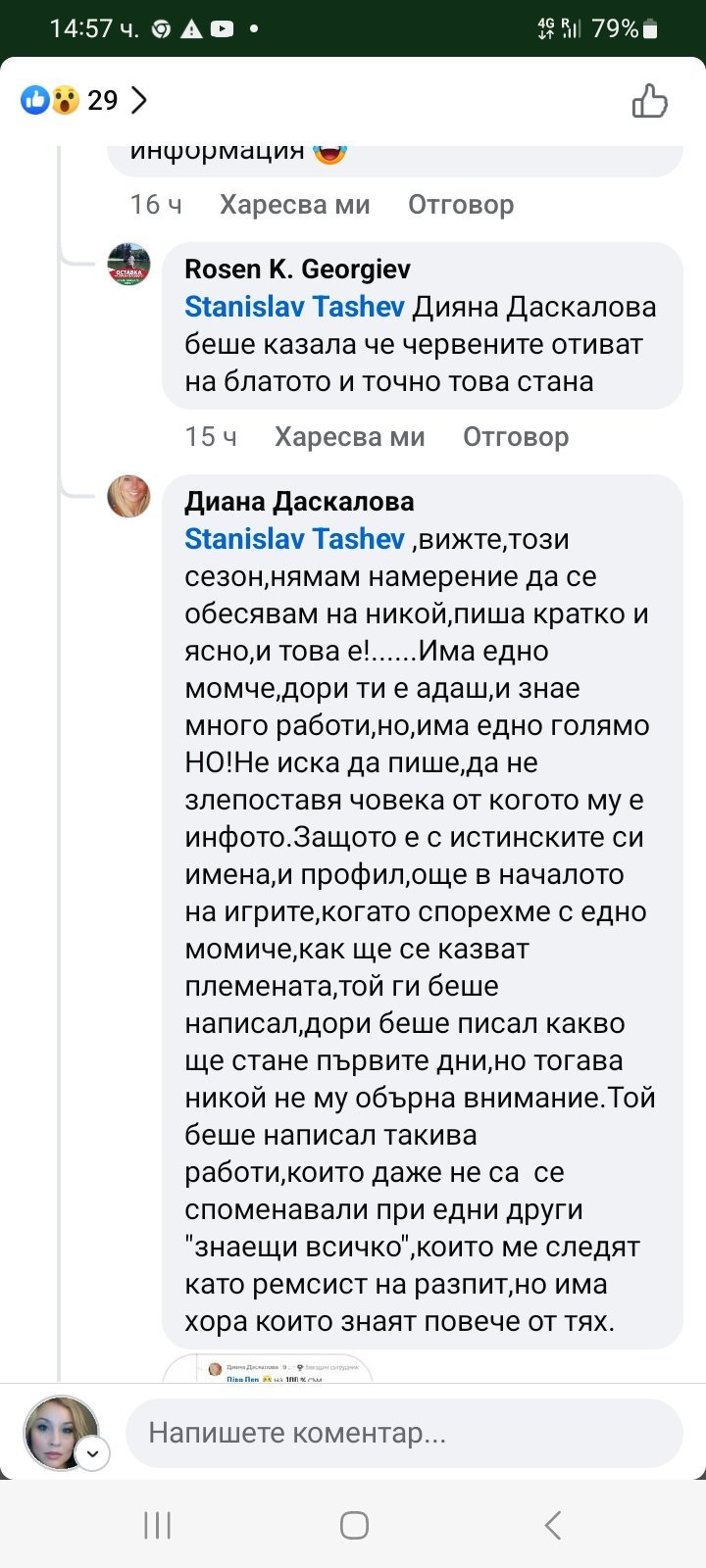Viewport: 706px width, 1568px height.
Task: Open the recent apps navigation icon
Action: pyautogui.click(x=157, y=1525)
